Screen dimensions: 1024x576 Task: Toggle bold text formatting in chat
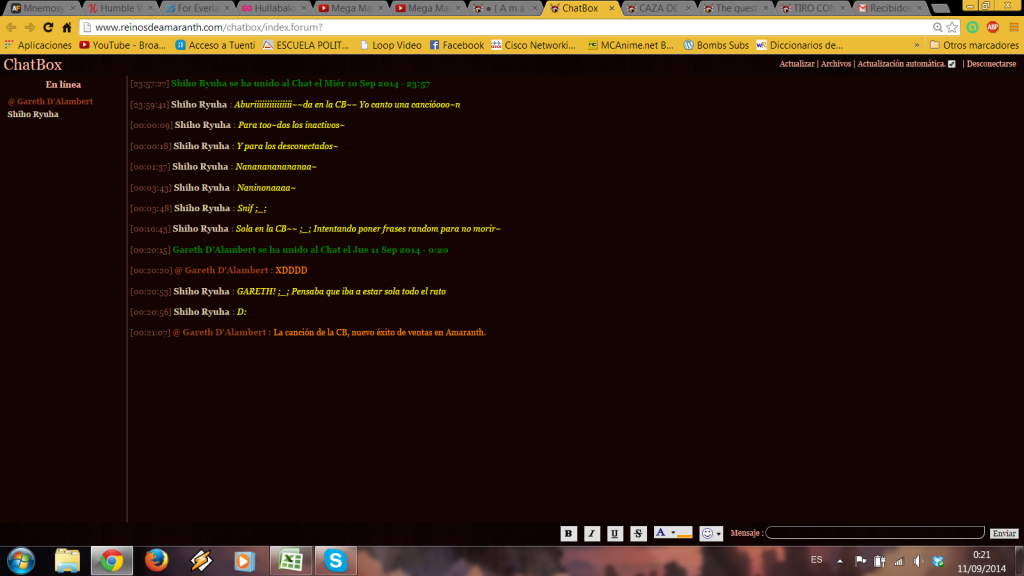[x=568, y=534]
